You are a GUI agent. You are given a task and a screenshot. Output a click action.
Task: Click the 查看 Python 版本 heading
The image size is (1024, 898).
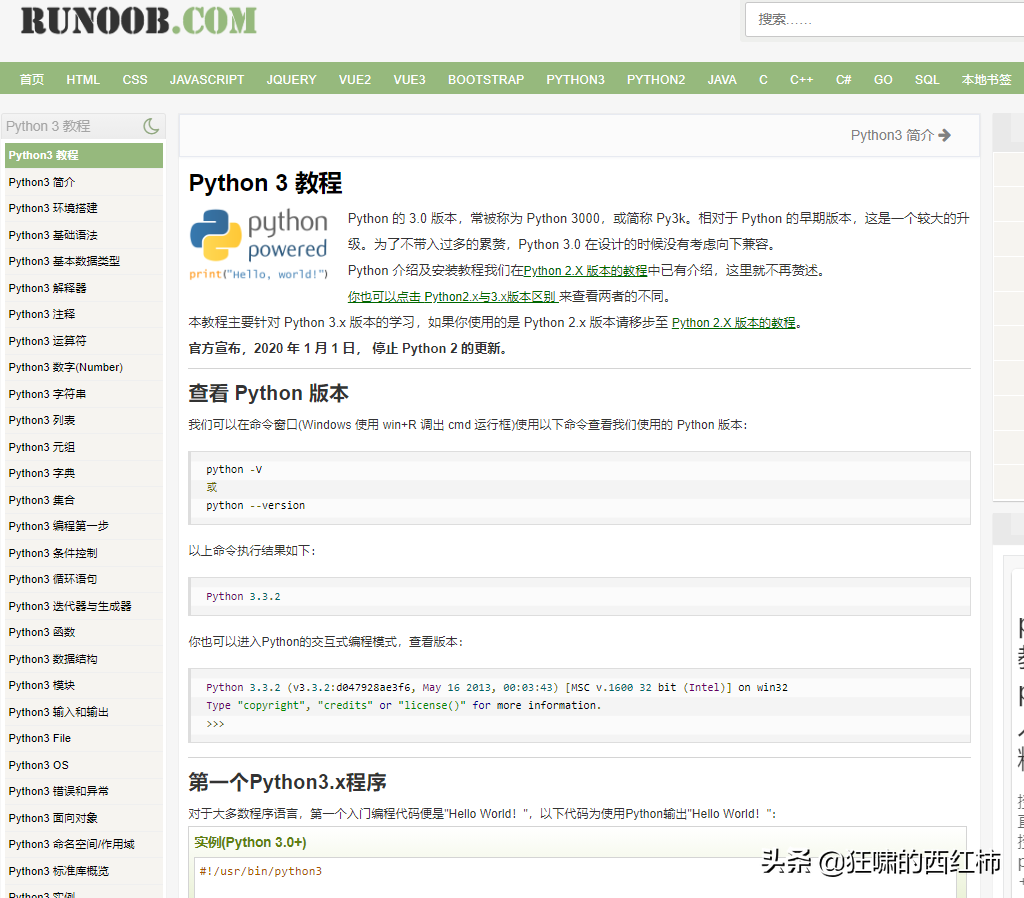point(268,393)
